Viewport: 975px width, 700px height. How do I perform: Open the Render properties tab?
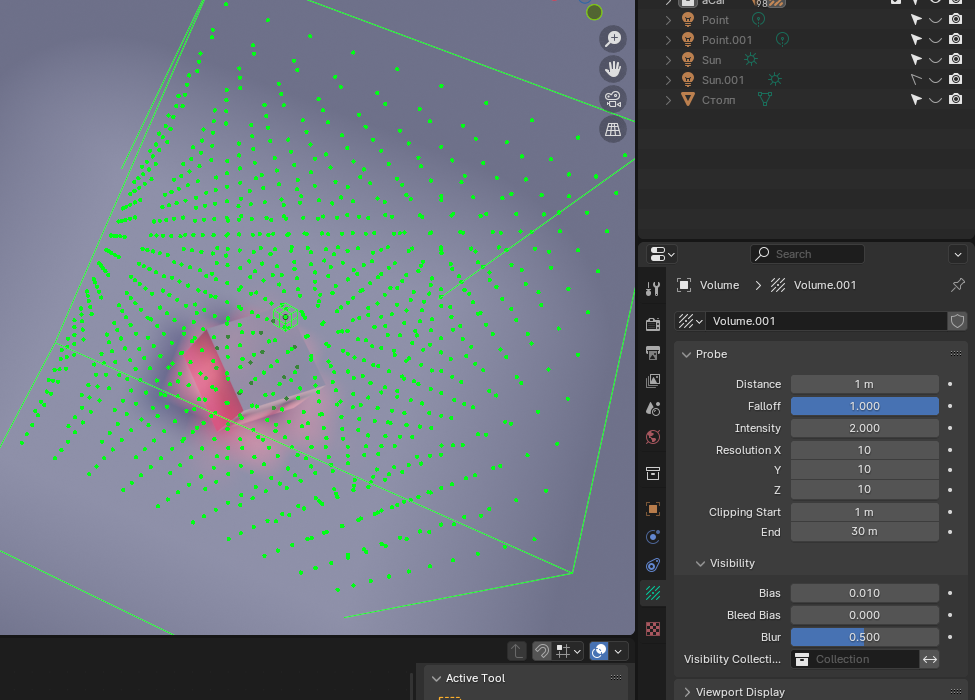click(653, 324)
